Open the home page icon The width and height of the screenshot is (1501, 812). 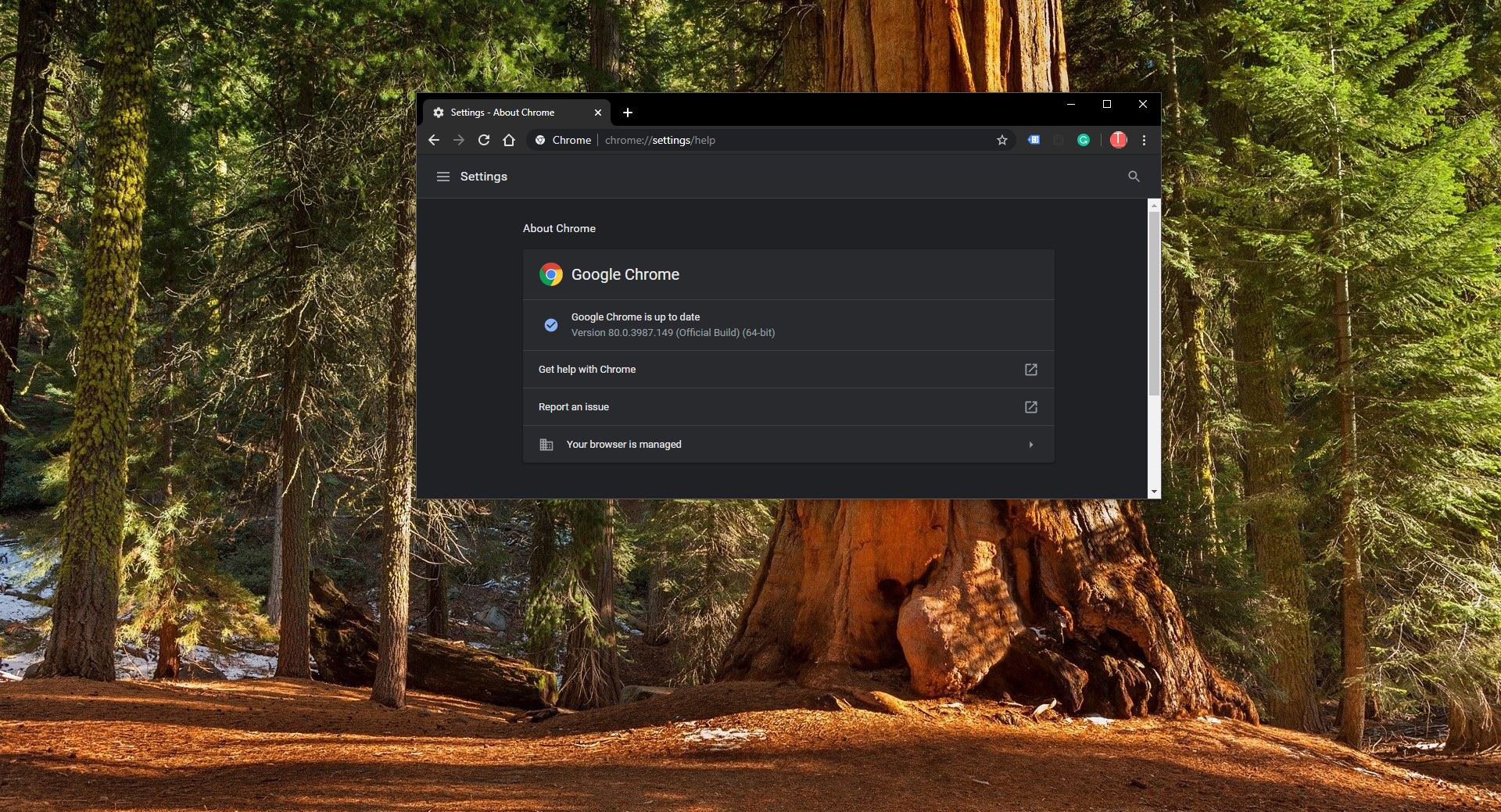coord(510,140)
